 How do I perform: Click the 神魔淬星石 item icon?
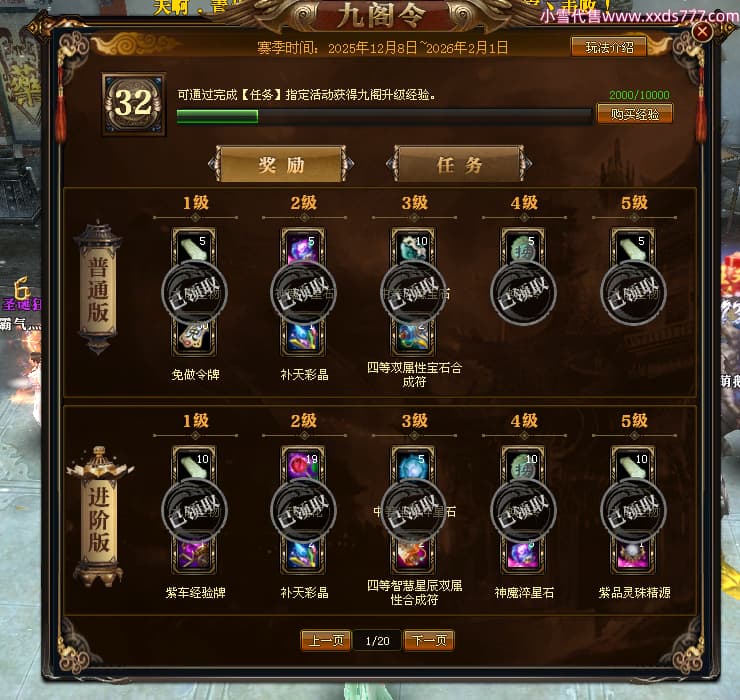coord(523,556)
